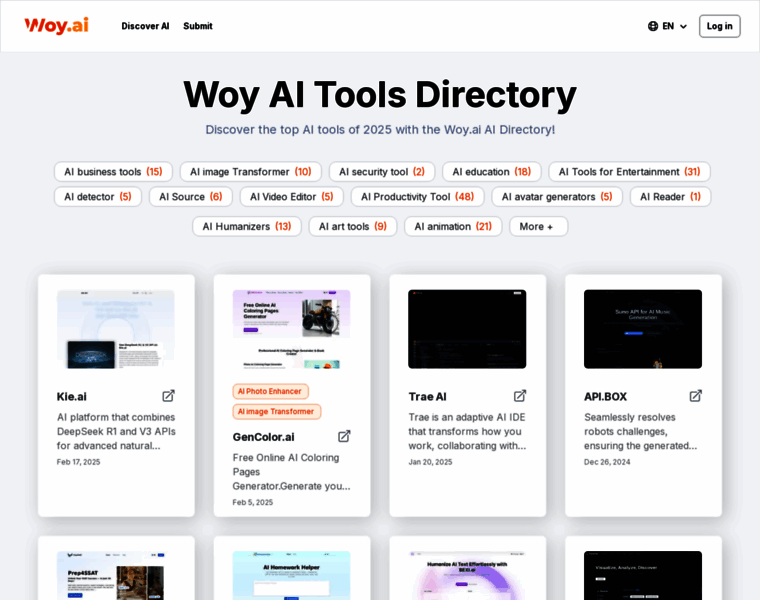This screenshot has height=600, width=760.
Task: Select AI Video Editor category
Action: pyautogui.click(x=292, y=197)
